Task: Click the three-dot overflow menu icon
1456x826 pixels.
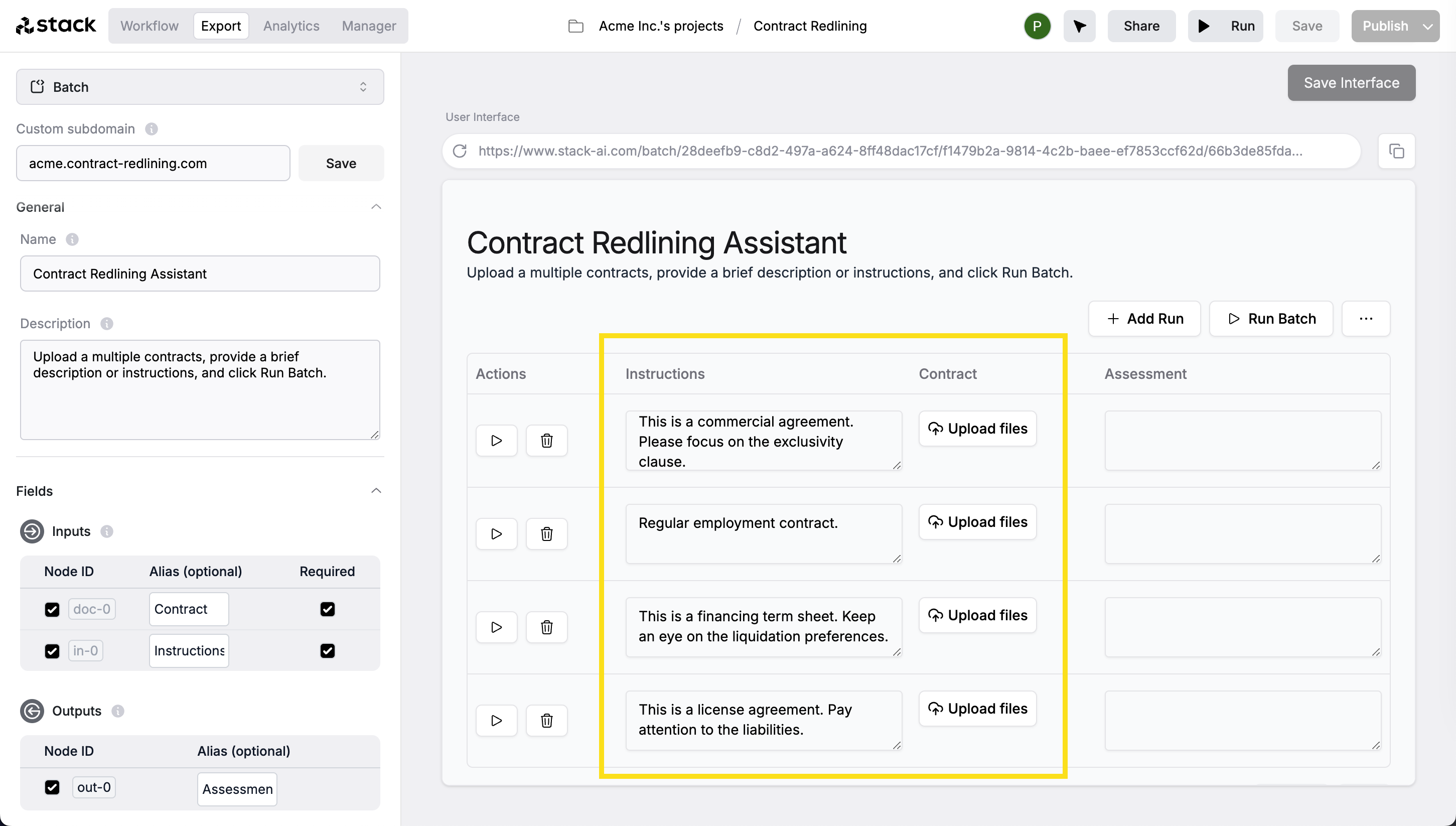Action: pyautogui.click(x=1366, y=318)
